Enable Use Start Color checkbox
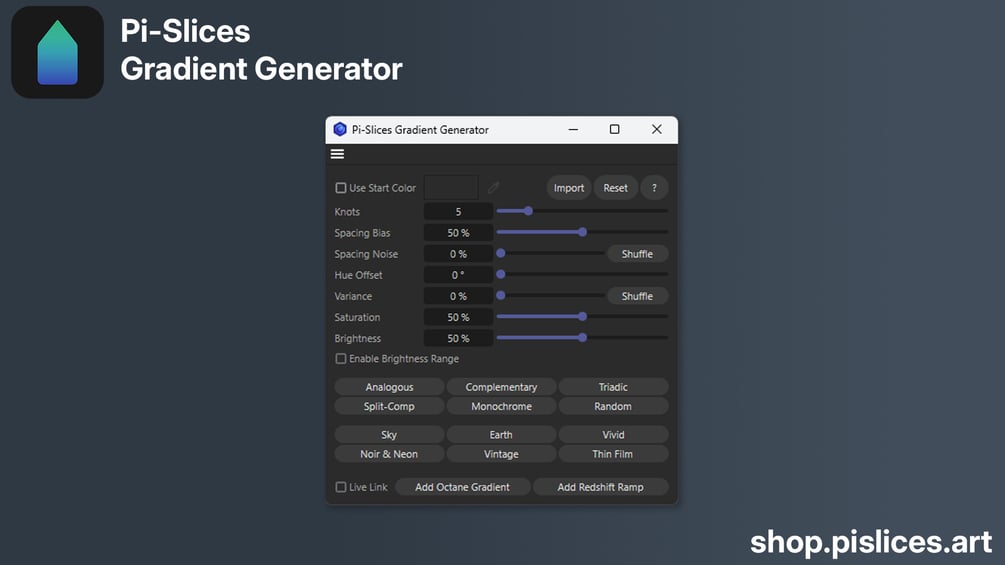This screenshot has width=1005, height=565. click(x=341, y=188)
